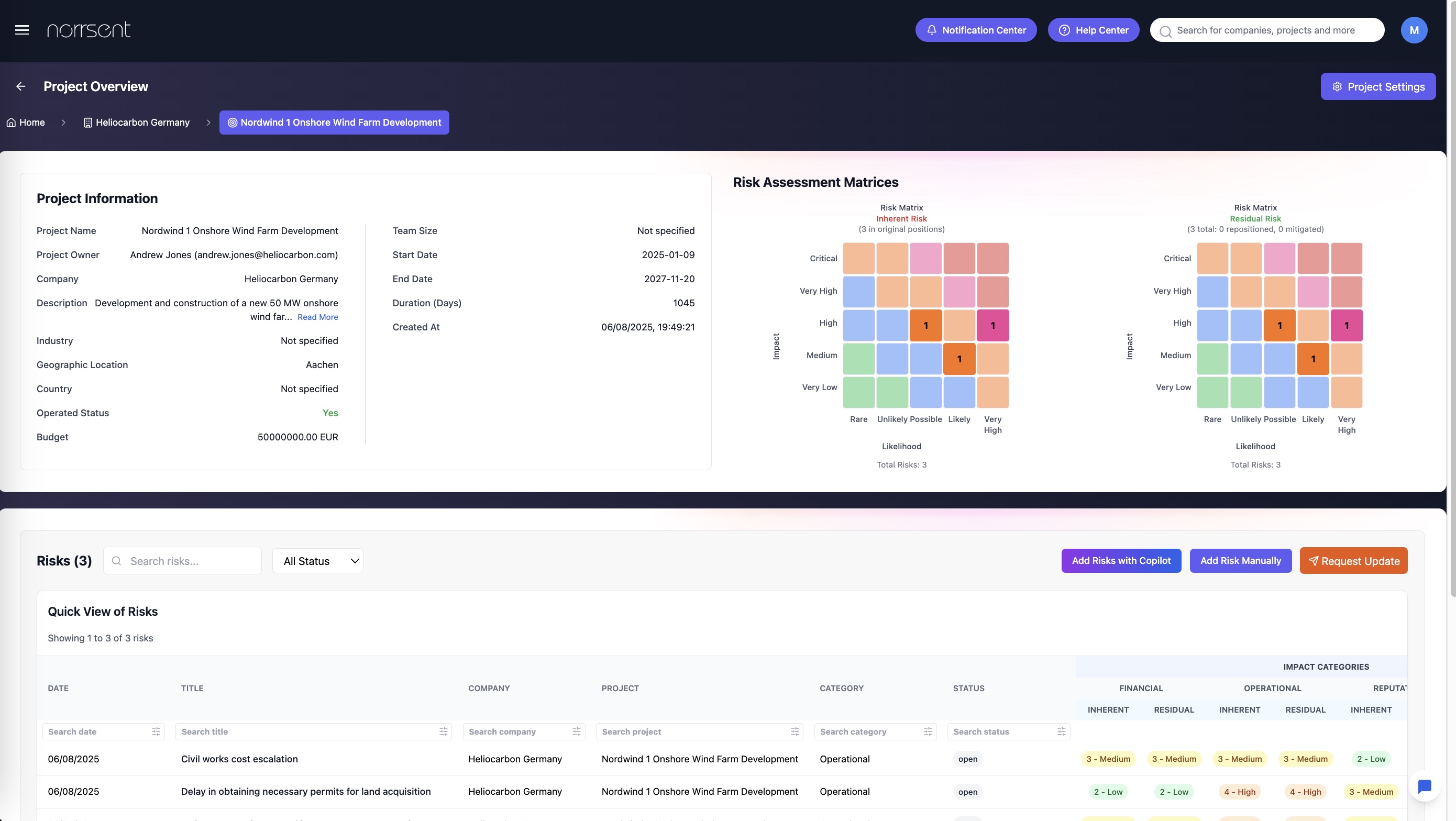Navigate to Heliocarbon Germany breadcrumb
This screenshot has height=821, width=1456.
pos(136,123)
